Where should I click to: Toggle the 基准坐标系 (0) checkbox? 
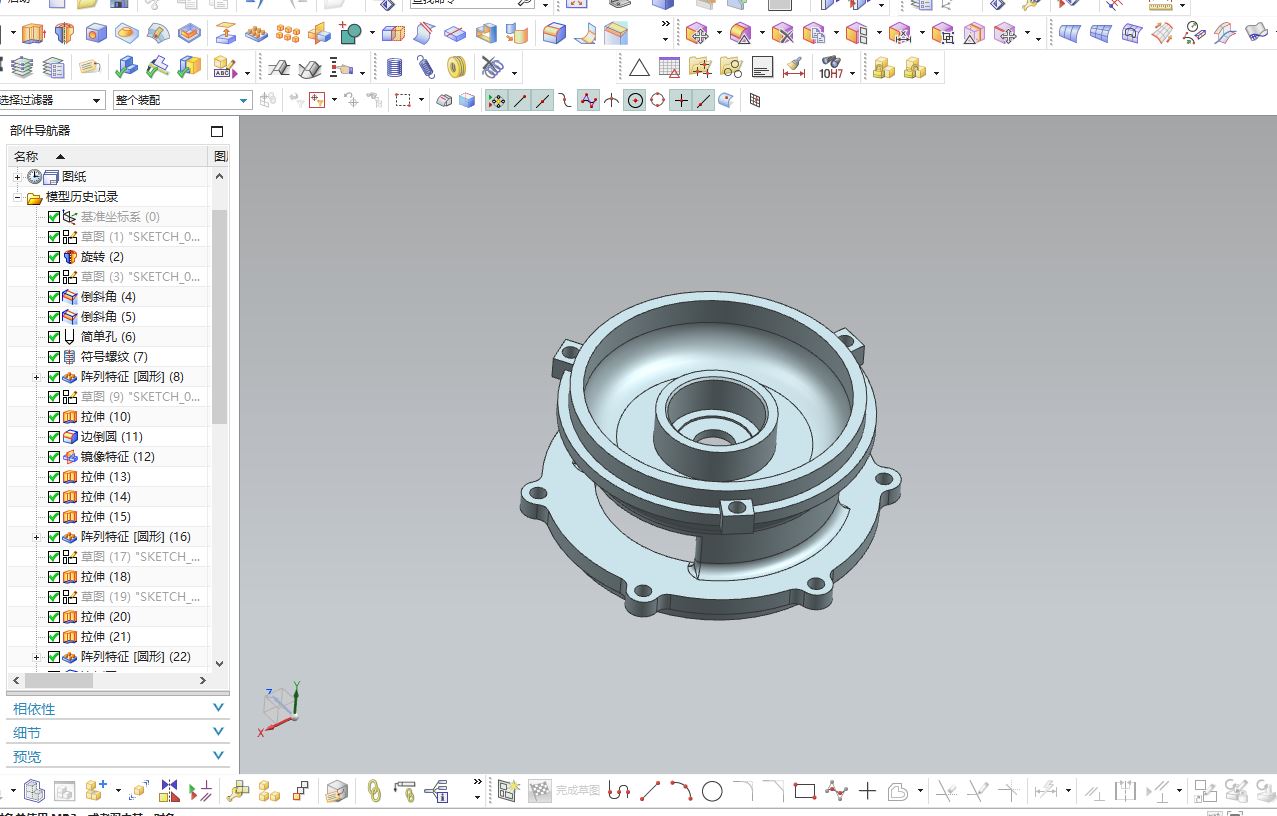(x=54, y=217)
